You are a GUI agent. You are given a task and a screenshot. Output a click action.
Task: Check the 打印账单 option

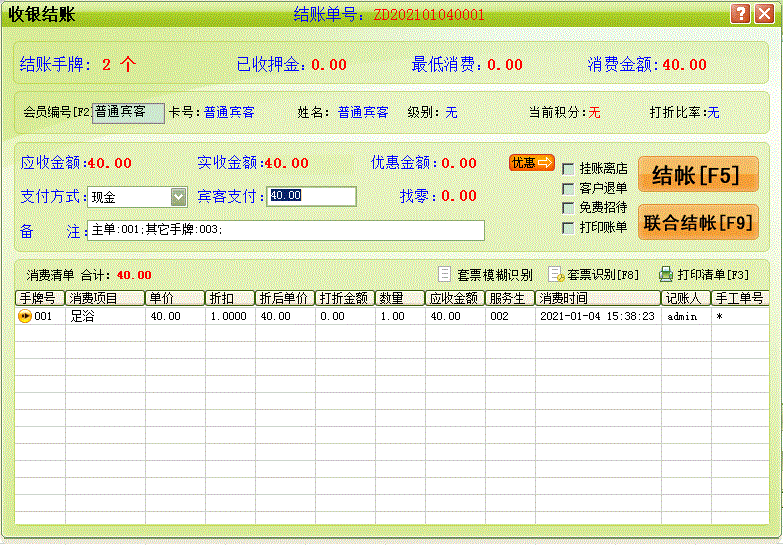(x=568, y=227)
